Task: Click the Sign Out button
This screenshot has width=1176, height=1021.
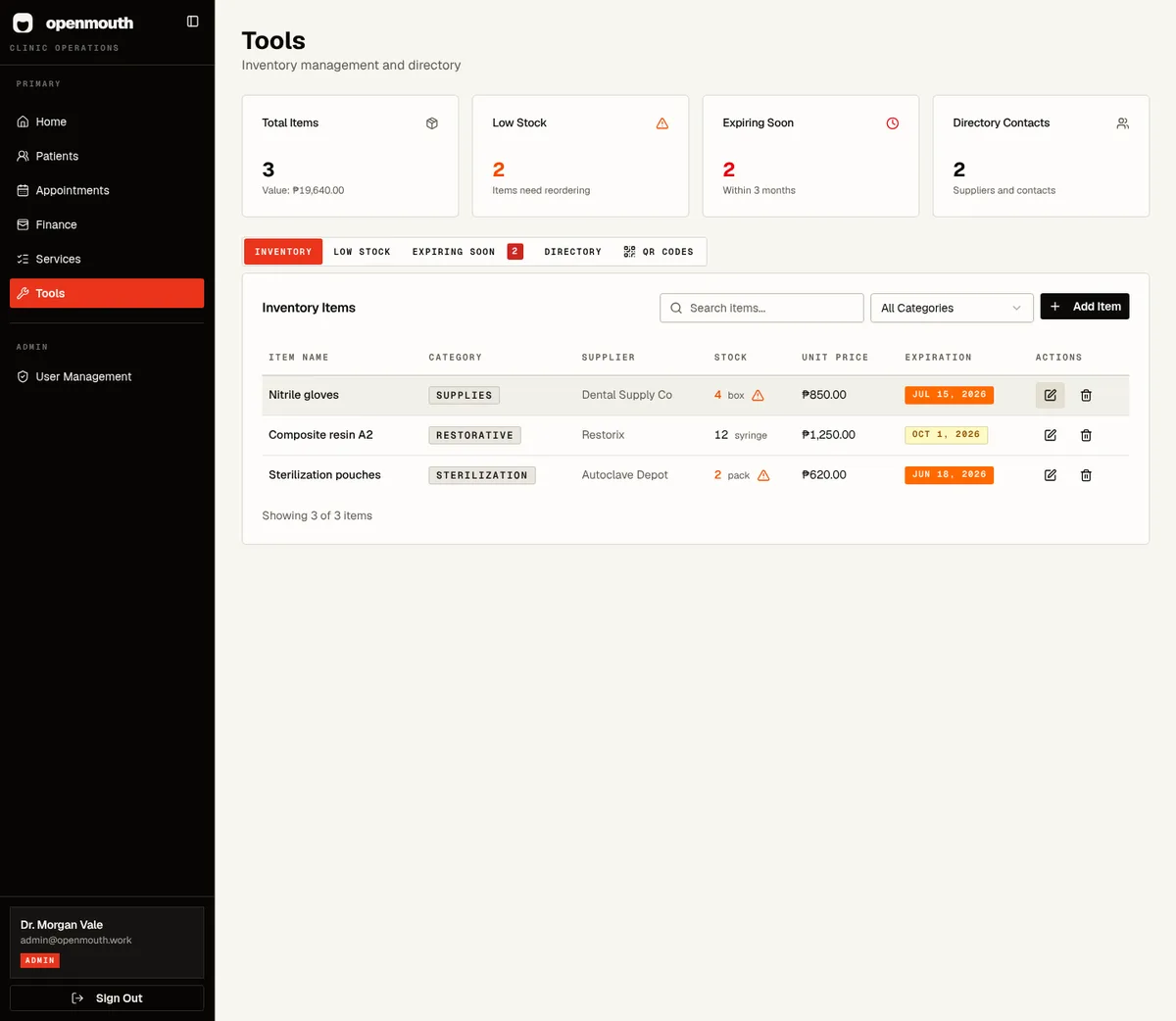Action: coord(107,998)
